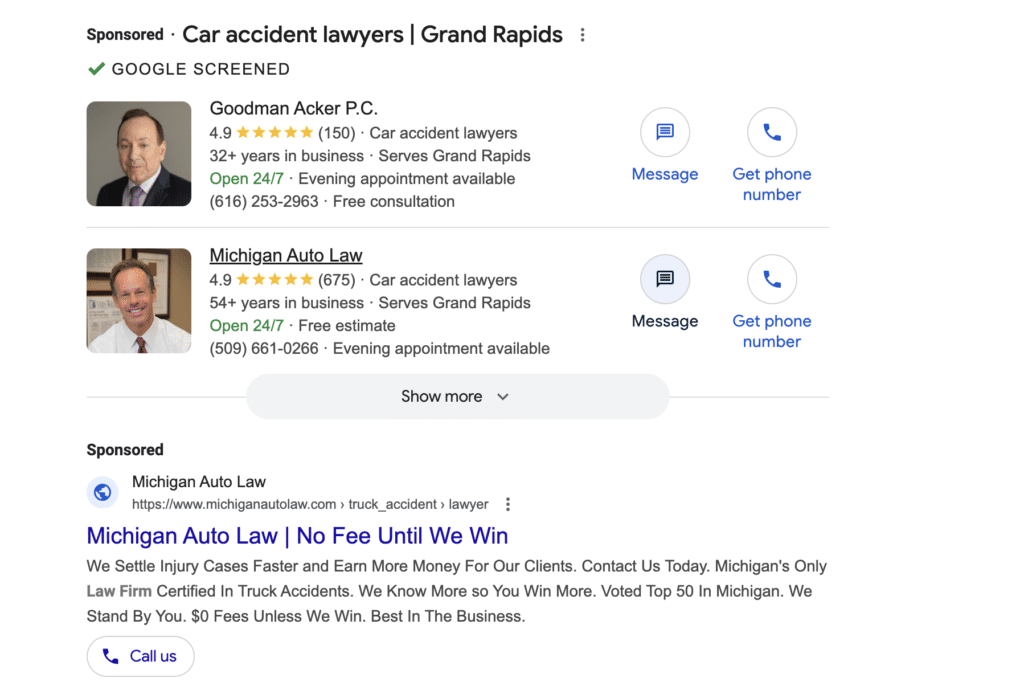The width and height of the screenshot is (1024, 694).
Task: Open the Message icon for Michigan Auto Law
Action: 665,279
